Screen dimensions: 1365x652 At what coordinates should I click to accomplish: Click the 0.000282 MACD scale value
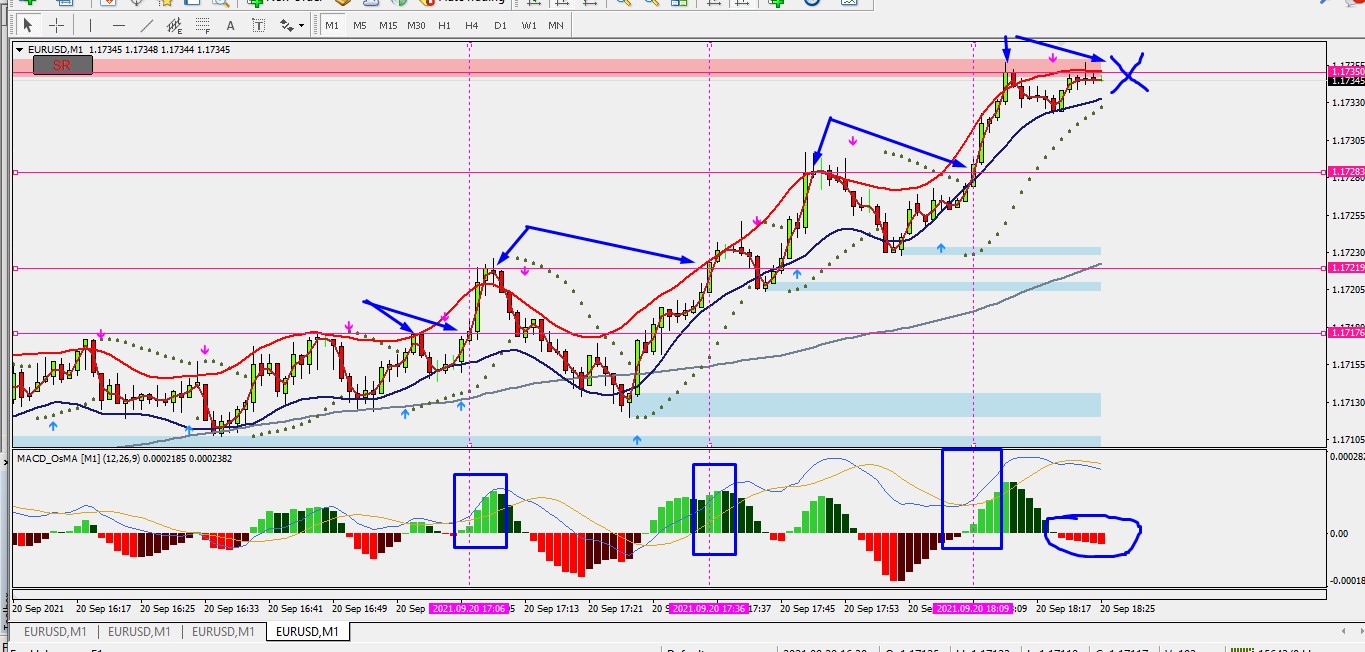coord(1345,456)
